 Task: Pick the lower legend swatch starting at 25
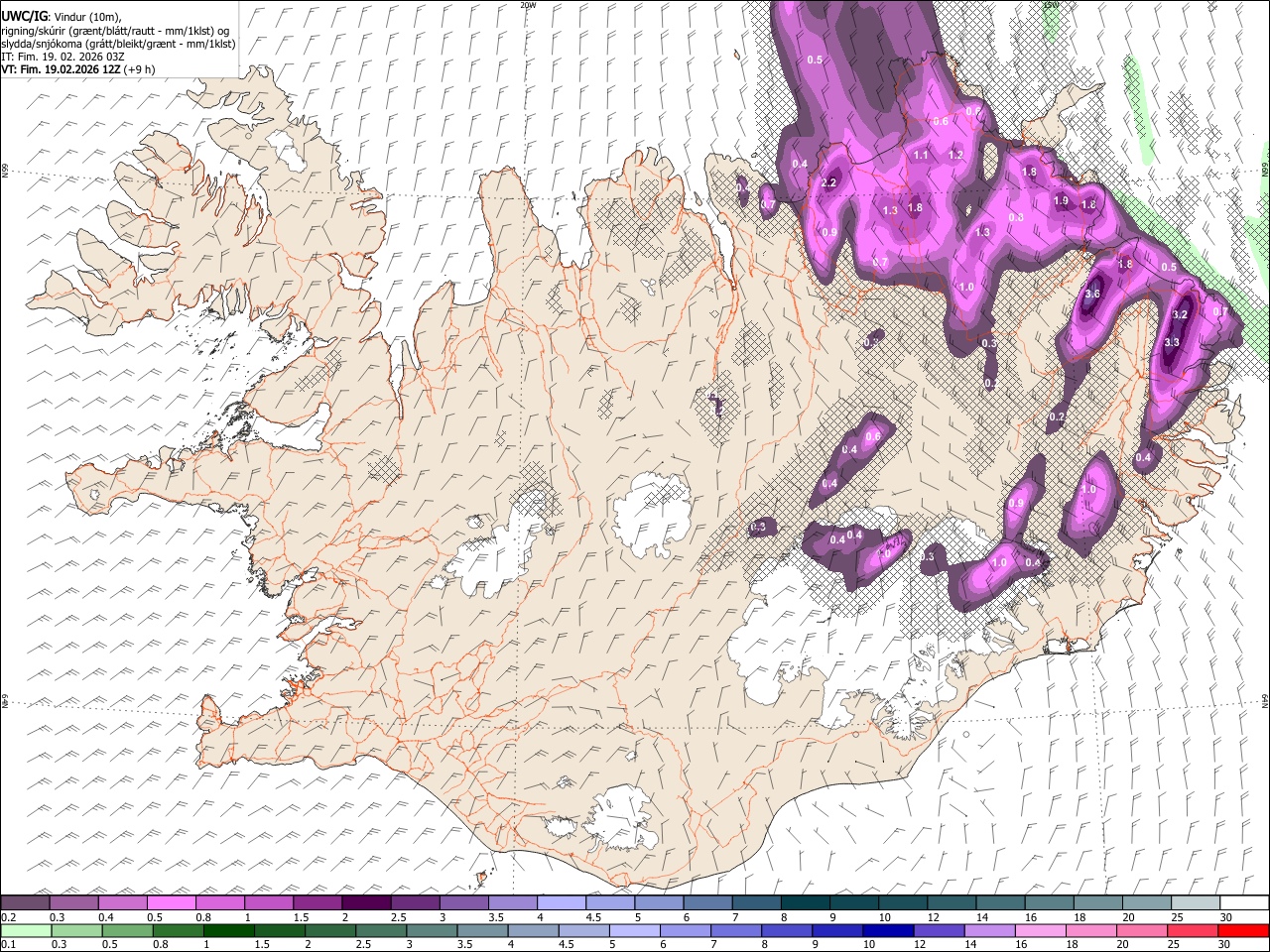(x=1192, y=930)
